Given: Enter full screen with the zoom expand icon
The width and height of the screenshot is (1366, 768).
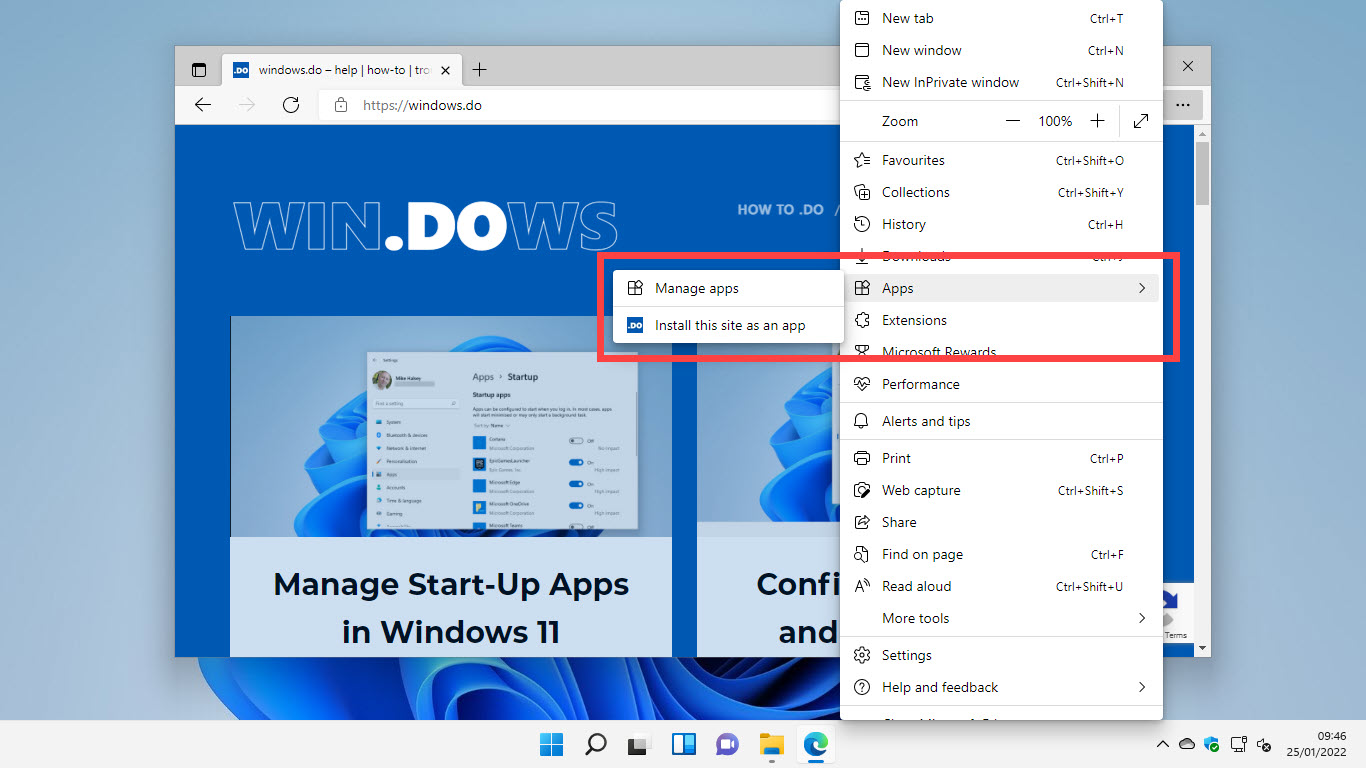Looking at the screenshot, I should tap(1141, 121).
